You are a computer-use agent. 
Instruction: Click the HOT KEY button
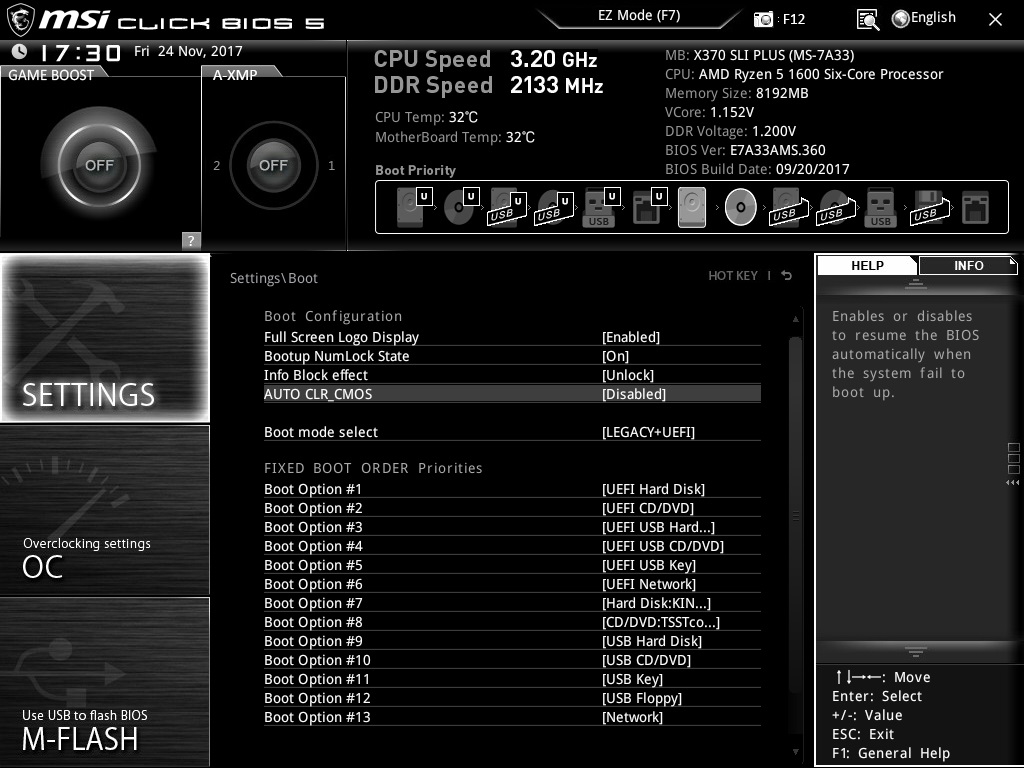(x=733, y=276)
